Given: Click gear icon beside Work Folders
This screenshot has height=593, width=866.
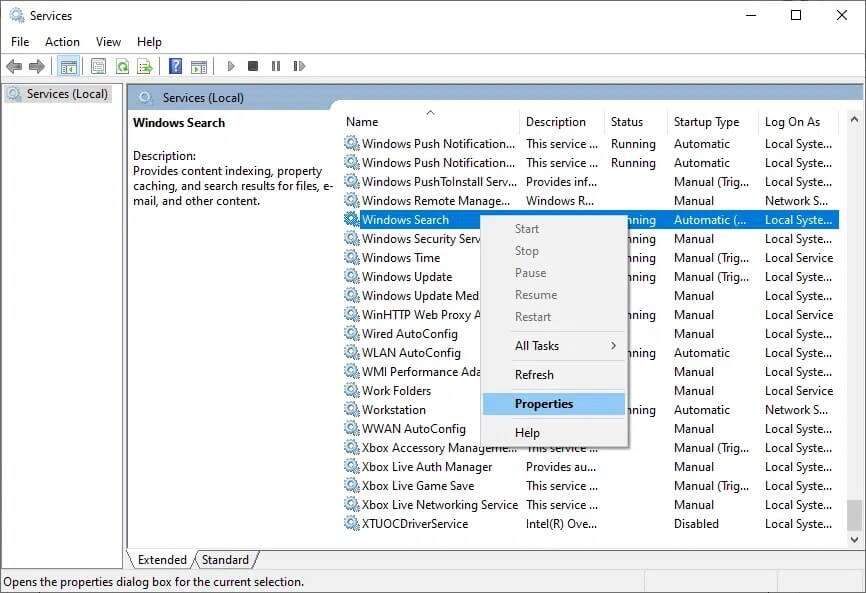Looking at the screenshot, I should click(x=352, y=390).
